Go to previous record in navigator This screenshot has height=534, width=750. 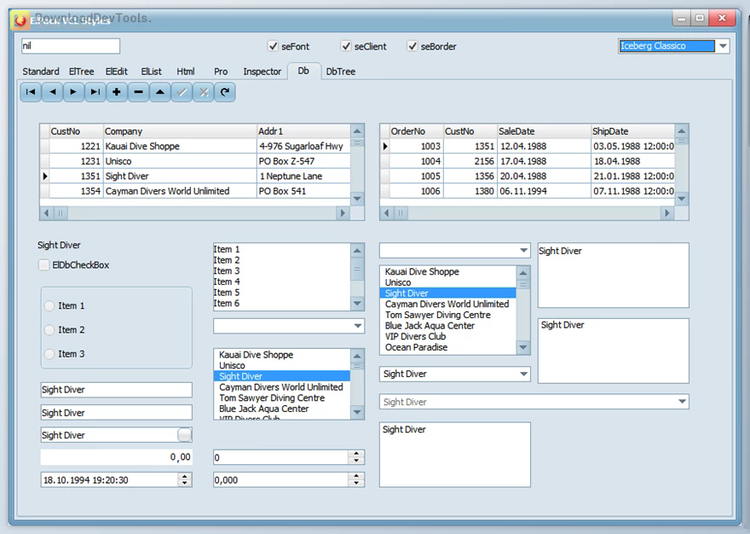52,92
